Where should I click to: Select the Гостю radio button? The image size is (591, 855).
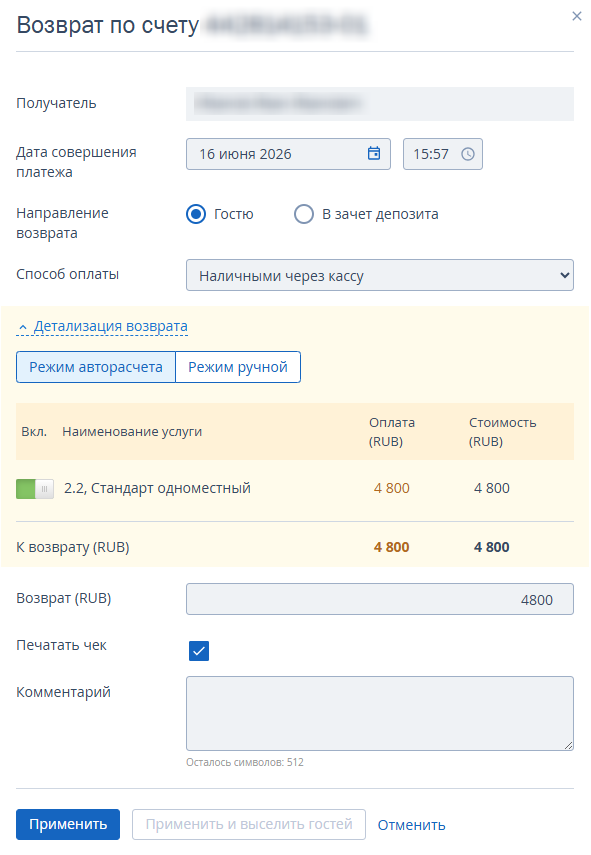pyautogui.click(x=196, y=214)
